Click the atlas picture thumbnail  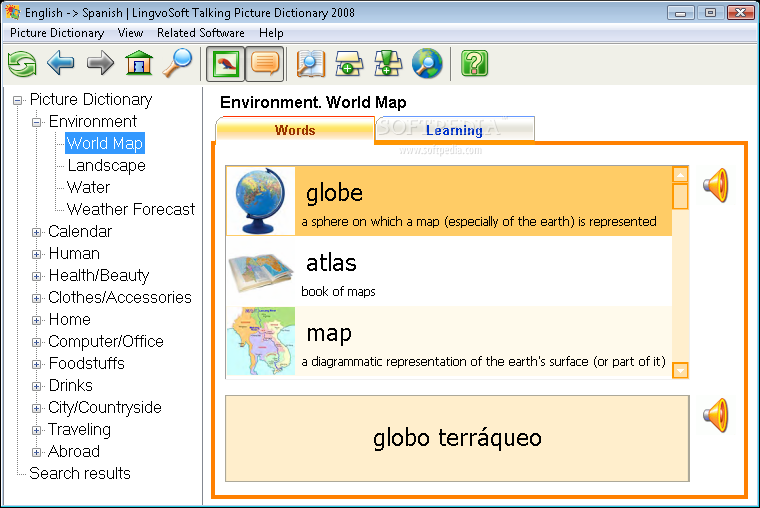pos(261,271)
